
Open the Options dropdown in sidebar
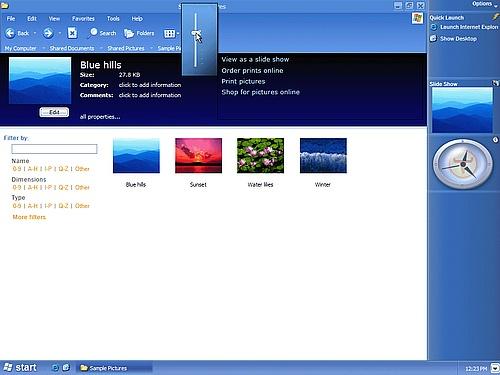[484, 4]
